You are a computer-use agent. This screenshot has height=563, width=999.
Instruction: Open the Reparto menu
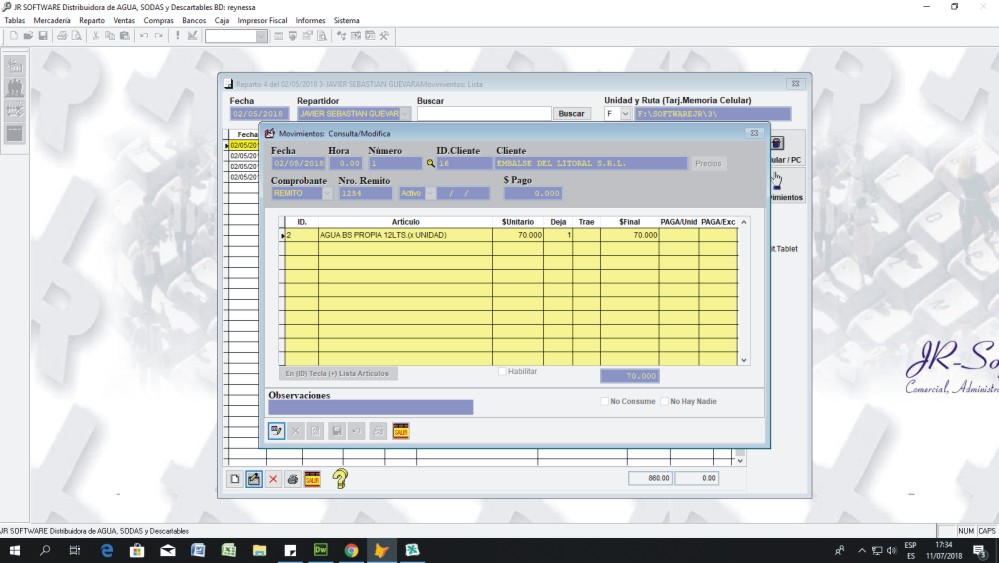92,20
